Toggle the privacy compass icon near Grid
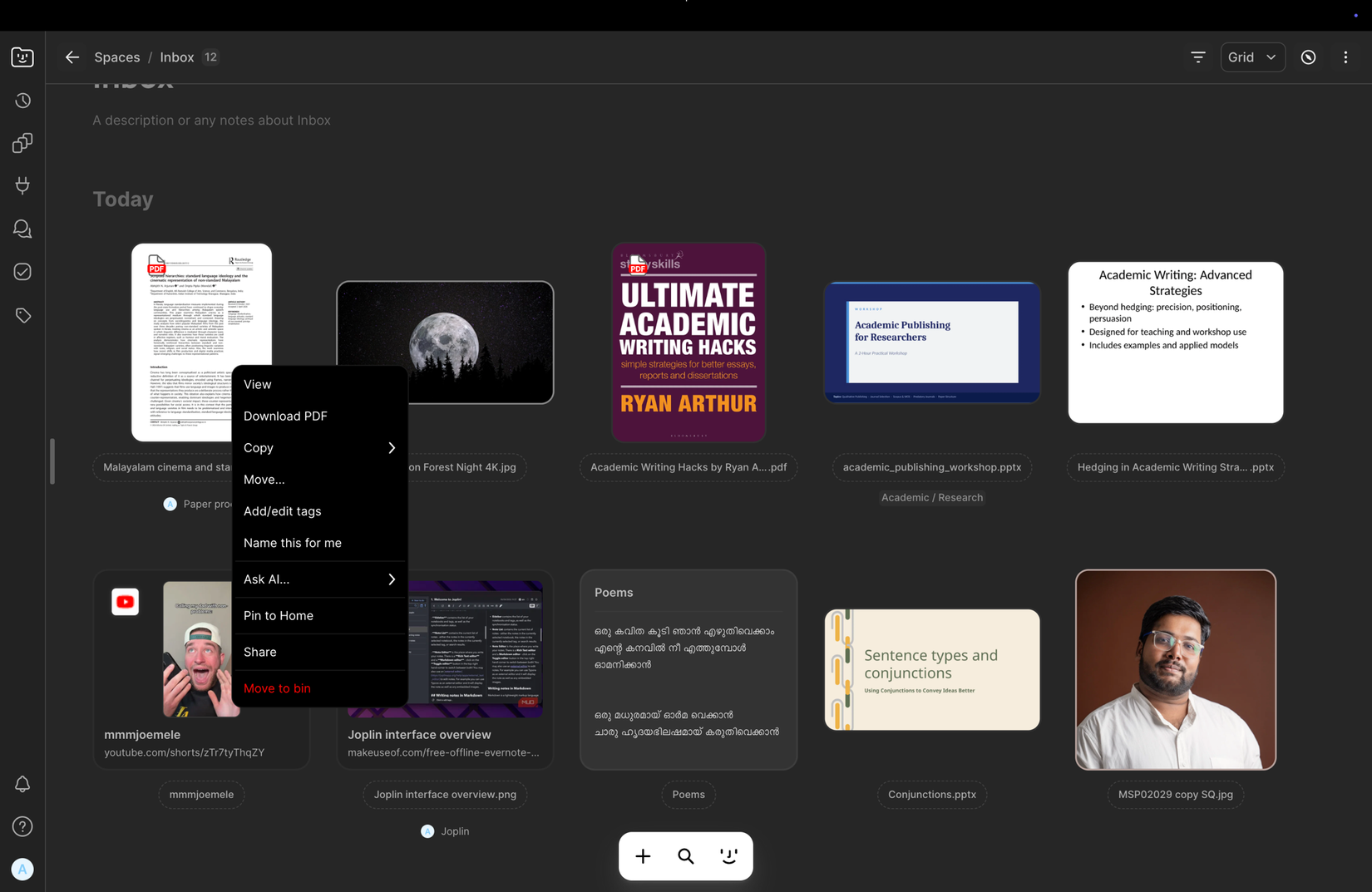1372x892 pixels. (1308, 57)
